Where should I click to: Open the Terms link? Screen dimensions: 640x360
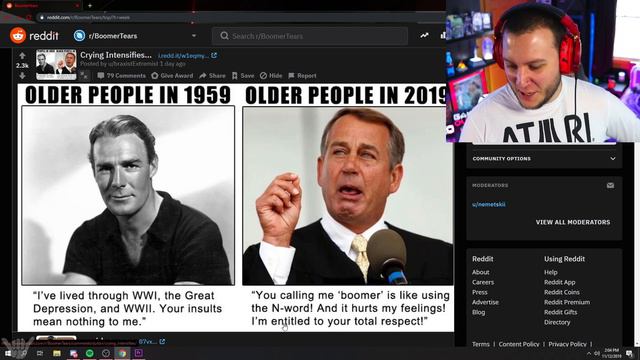(480, 344)
